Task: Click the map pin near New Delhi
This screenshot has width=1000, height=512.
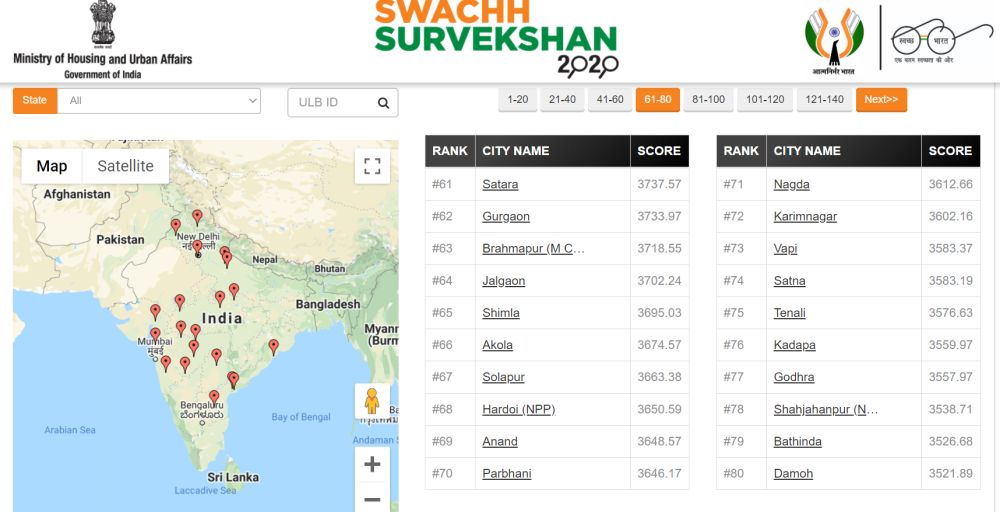Action: 197,247
